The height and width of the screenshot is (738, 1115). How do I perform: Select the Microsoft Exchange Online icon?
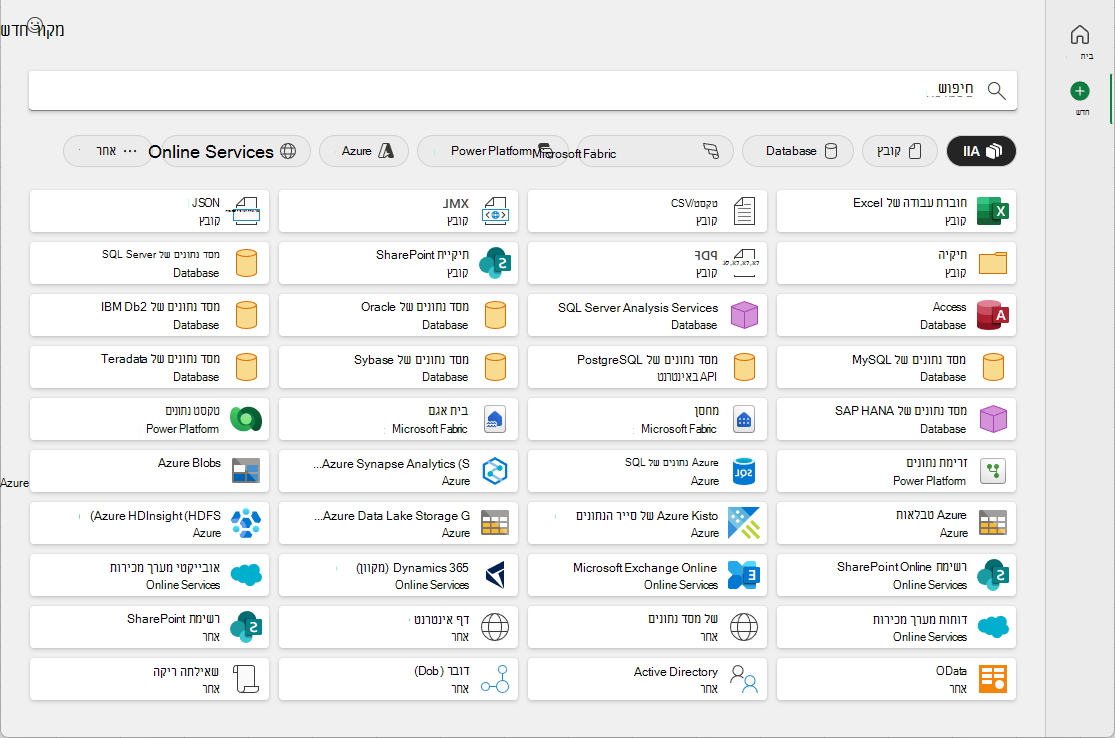tap(744, 574)
